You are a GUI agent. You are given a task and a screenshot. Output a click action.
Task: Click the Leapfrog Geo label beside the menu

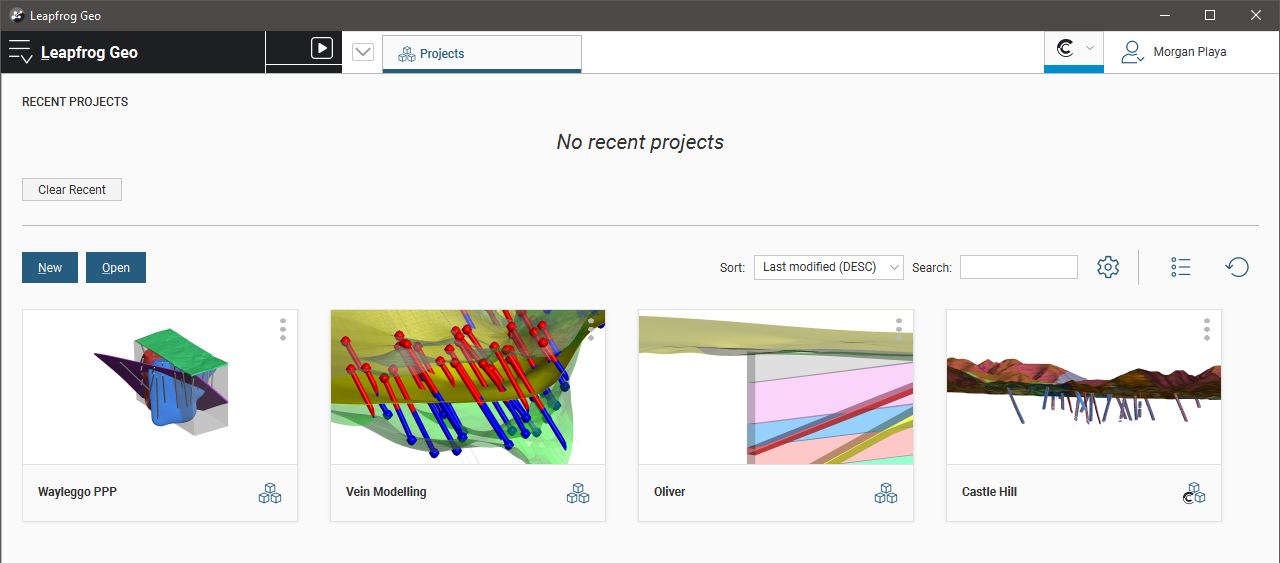89,53
